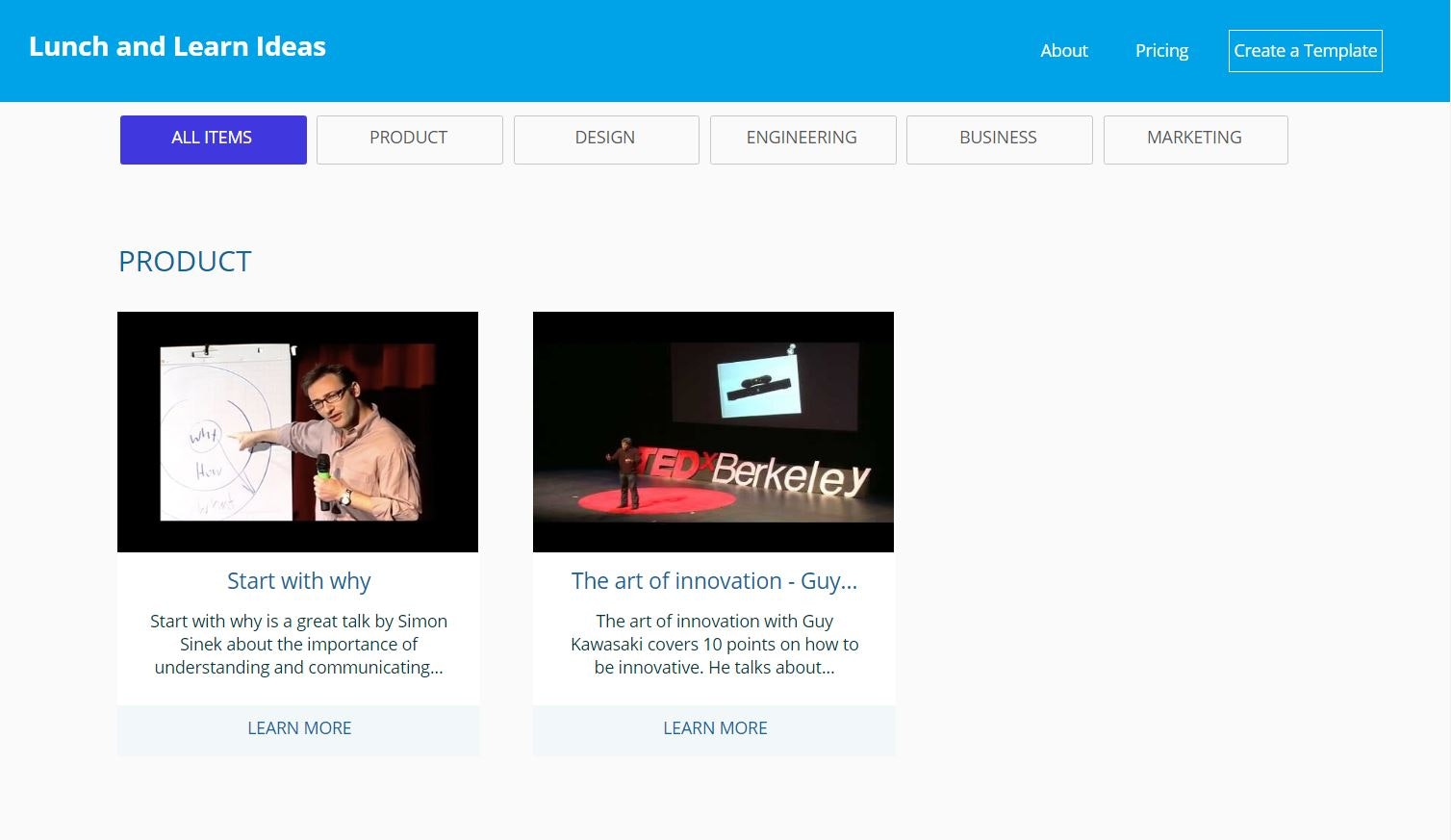
Task: Open the Start with why talk link
Action: coord(298,581)
